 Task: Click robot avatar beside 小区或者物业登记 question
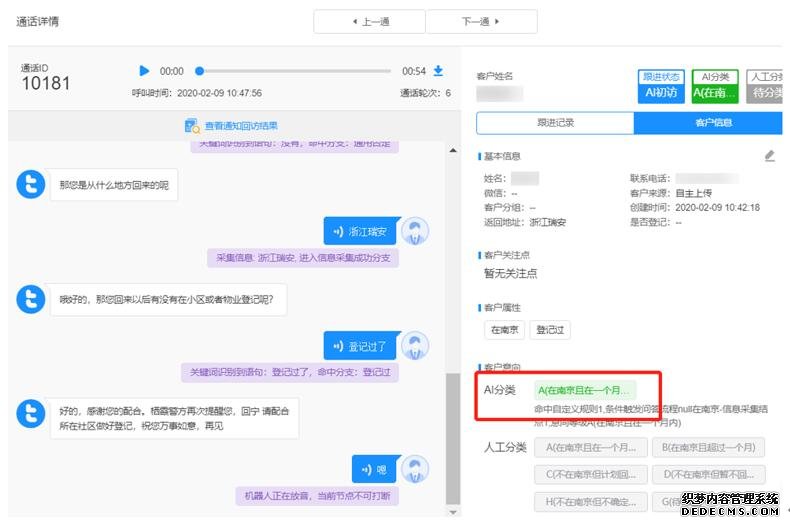click(x=31, y=299)
